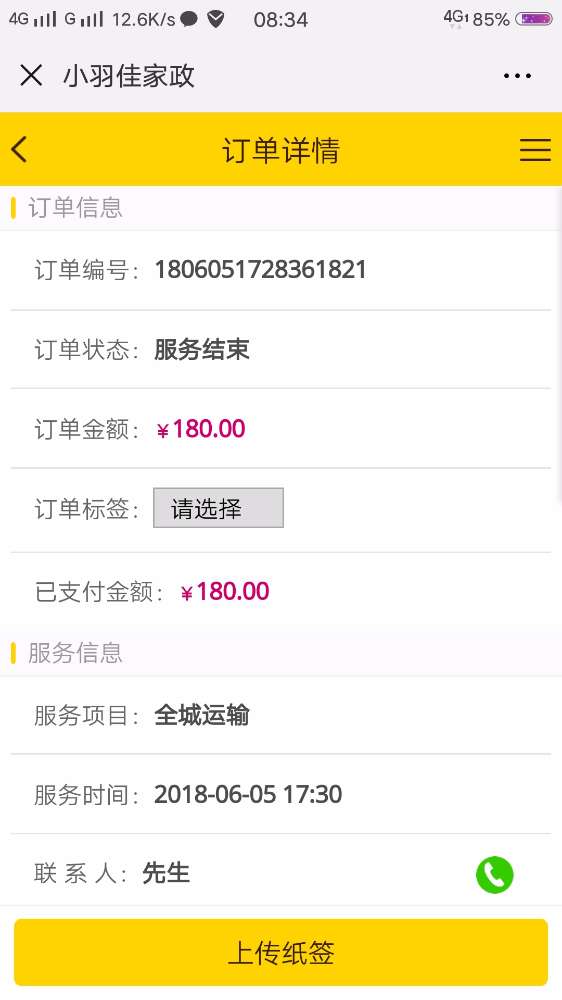
Task: Tap the 服务信息 section header
Action: (x=75, y=653)
